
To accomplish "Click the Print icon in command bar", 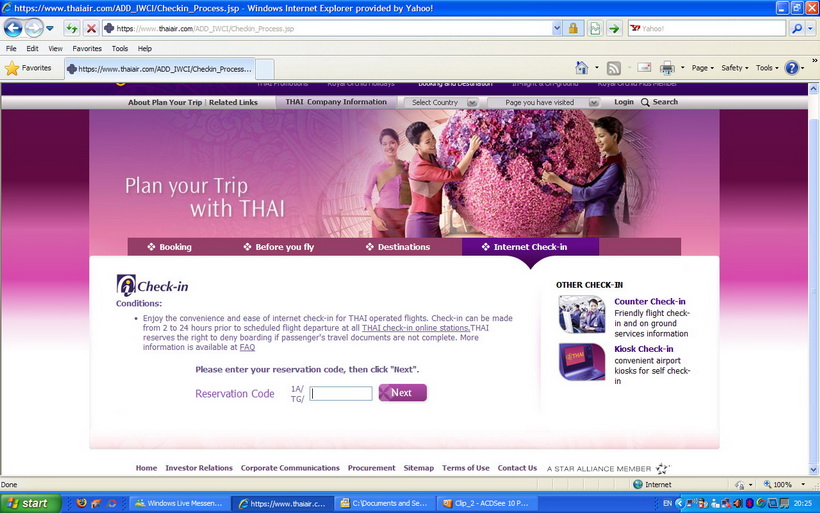I will (x=667, y=68).
